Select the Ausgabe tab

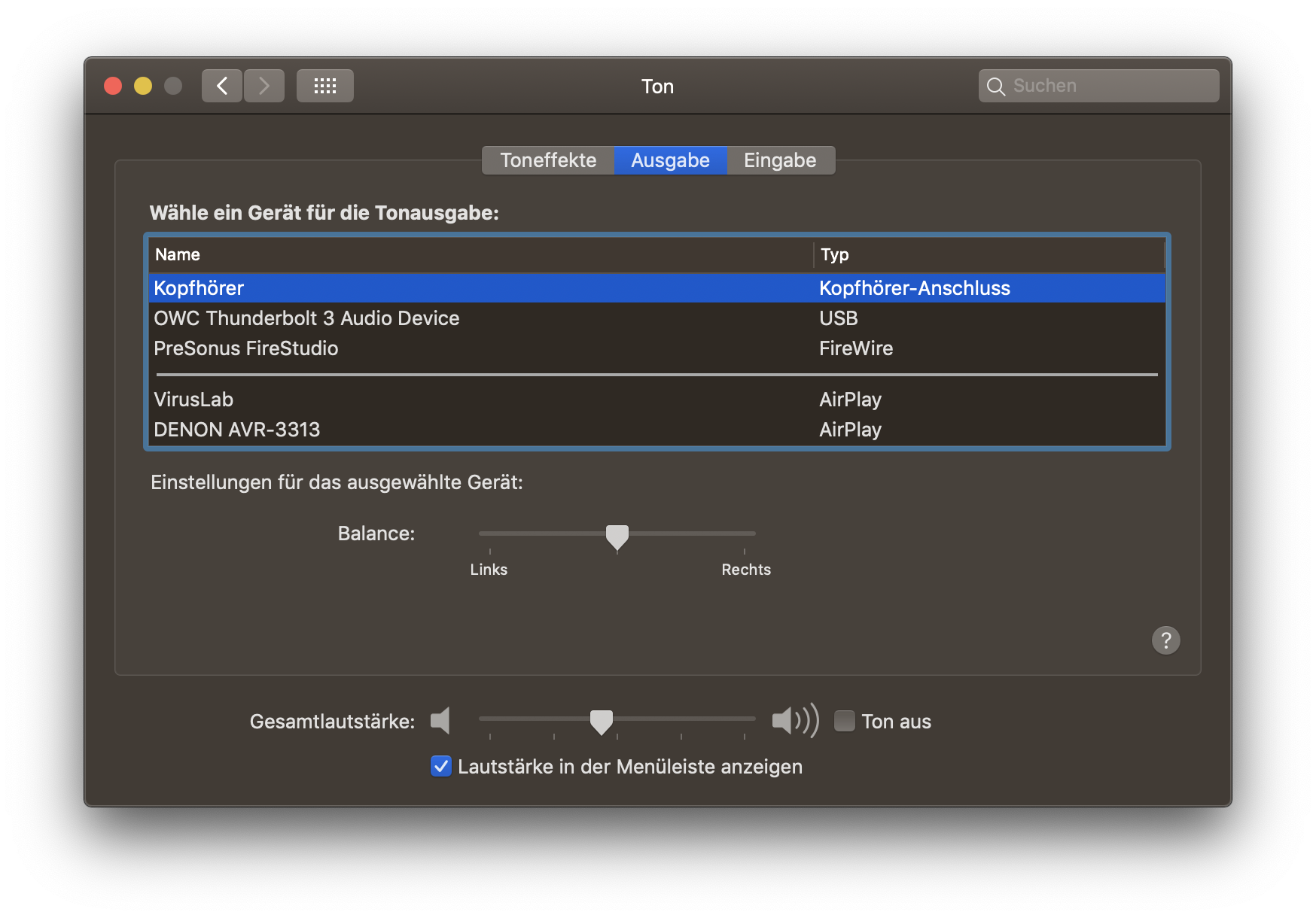(x=670, y=160)
